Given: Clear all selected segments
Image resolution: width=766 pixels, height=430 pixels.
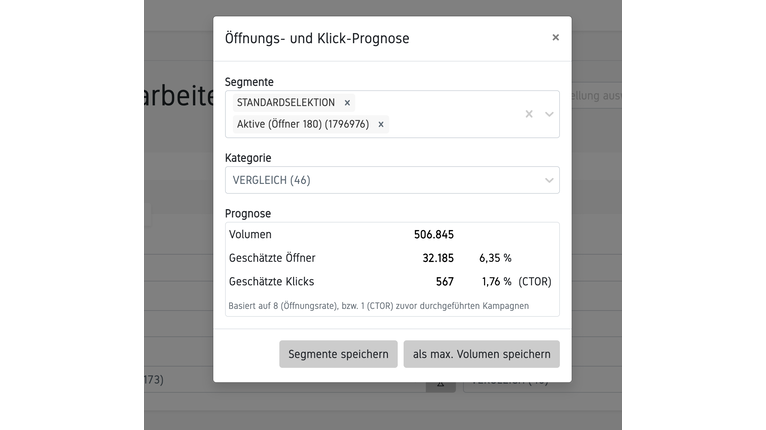Looking at the screenshot, I should (x=529, y=114).
